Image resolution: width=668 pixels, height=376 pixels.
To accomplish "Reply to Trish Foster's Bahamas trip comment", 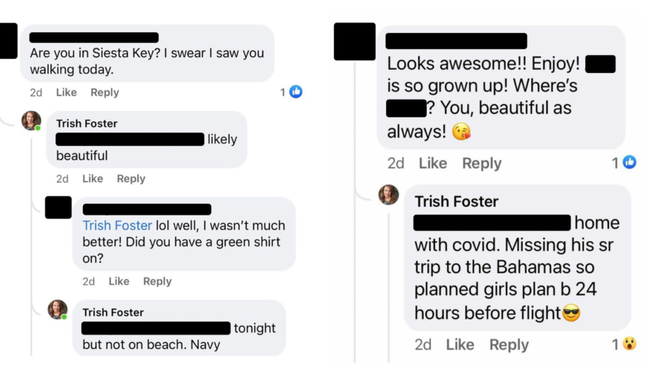I will point(509,345).
